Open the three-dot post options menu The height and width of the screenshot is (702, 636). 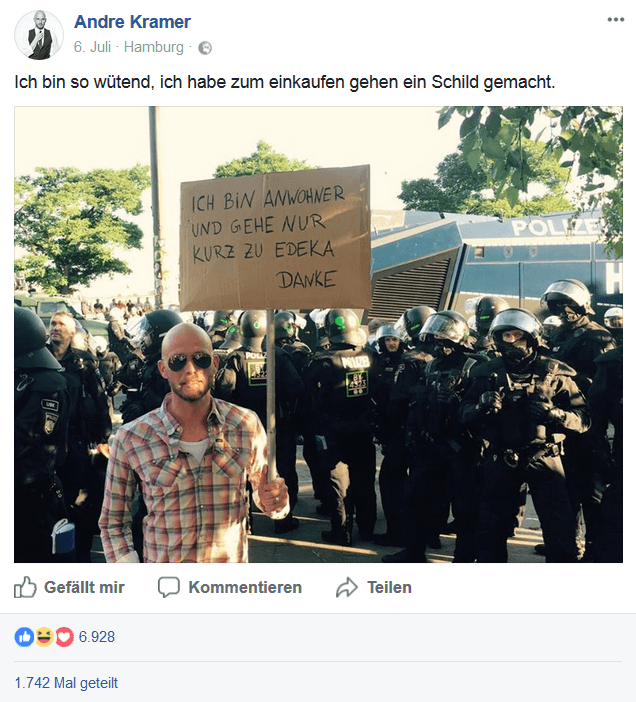(x=615, y=20)
